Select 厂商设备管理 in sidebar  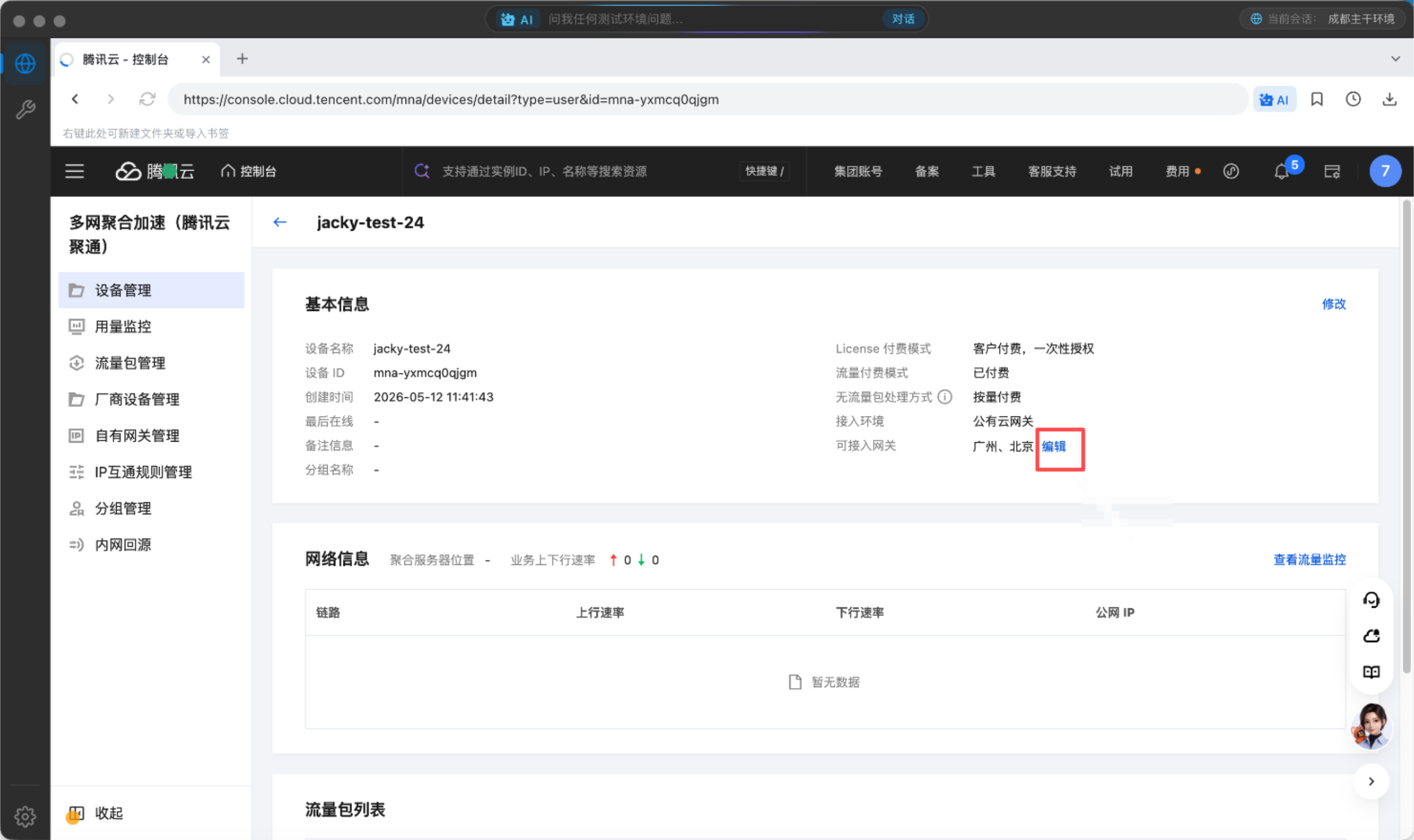point(151,399)
